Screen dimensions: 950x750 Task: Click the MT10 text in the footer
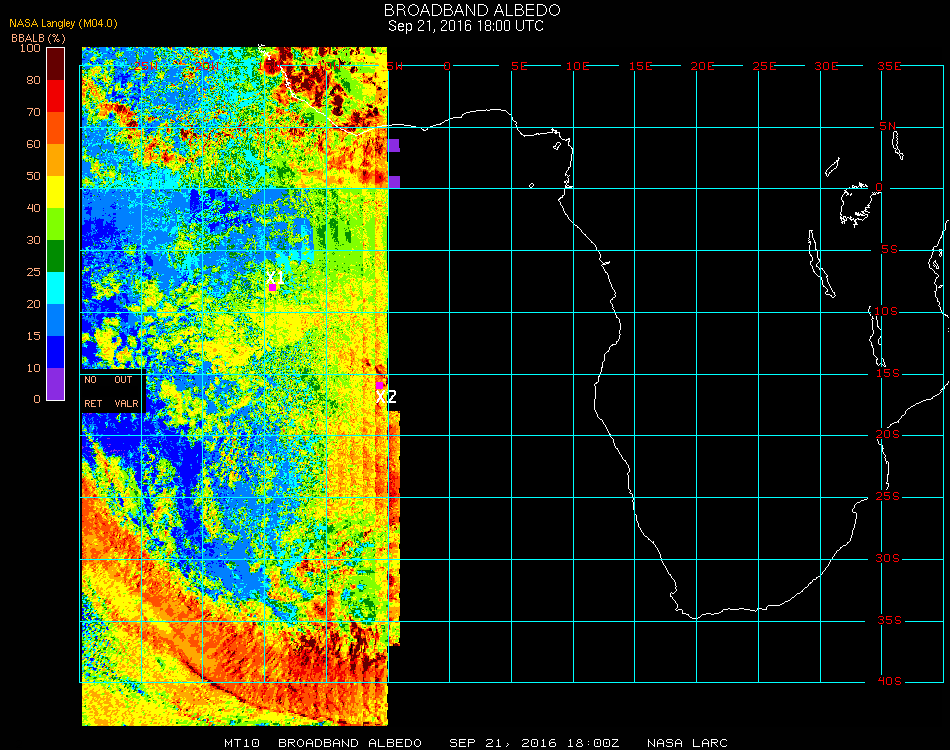tap(242, 743)
